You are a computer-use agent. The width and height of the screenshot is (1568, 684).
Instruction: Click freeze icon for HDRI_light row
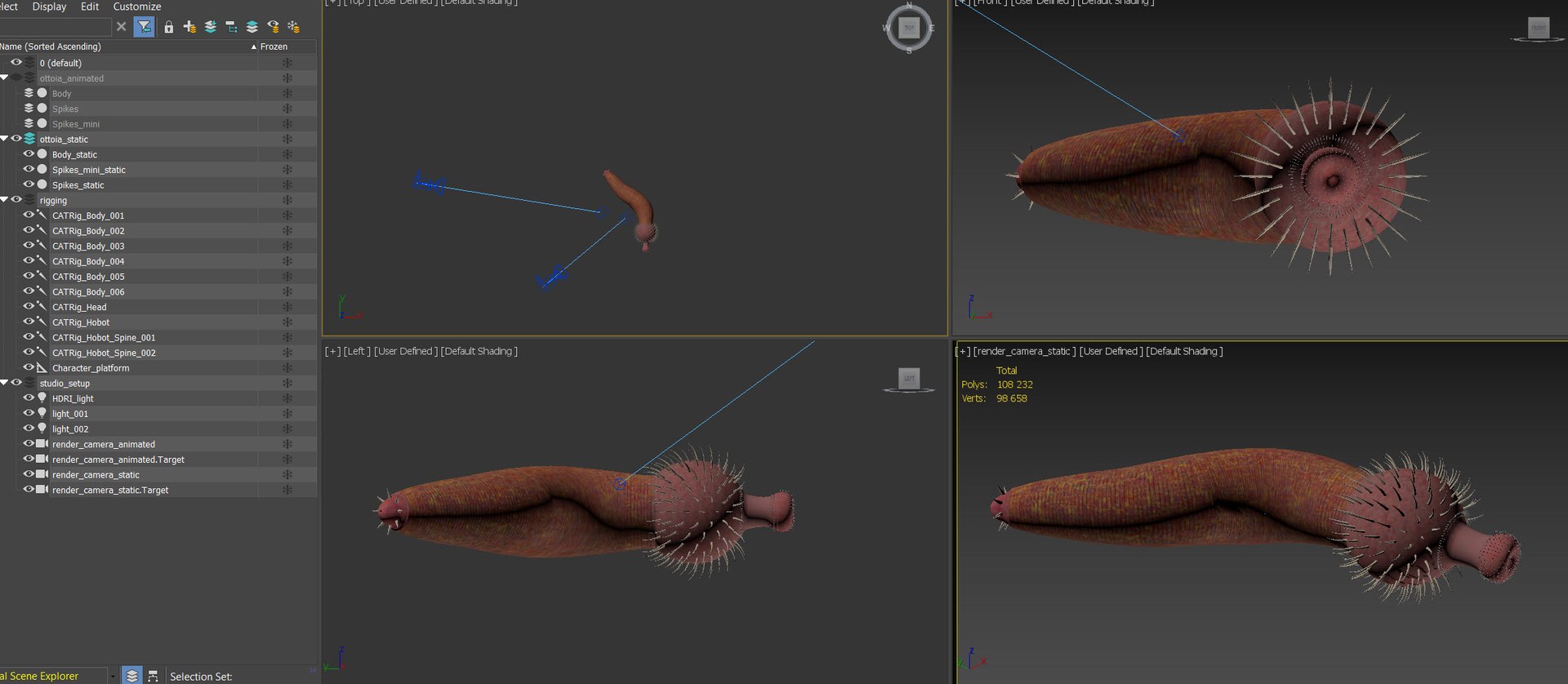point(287,399)
